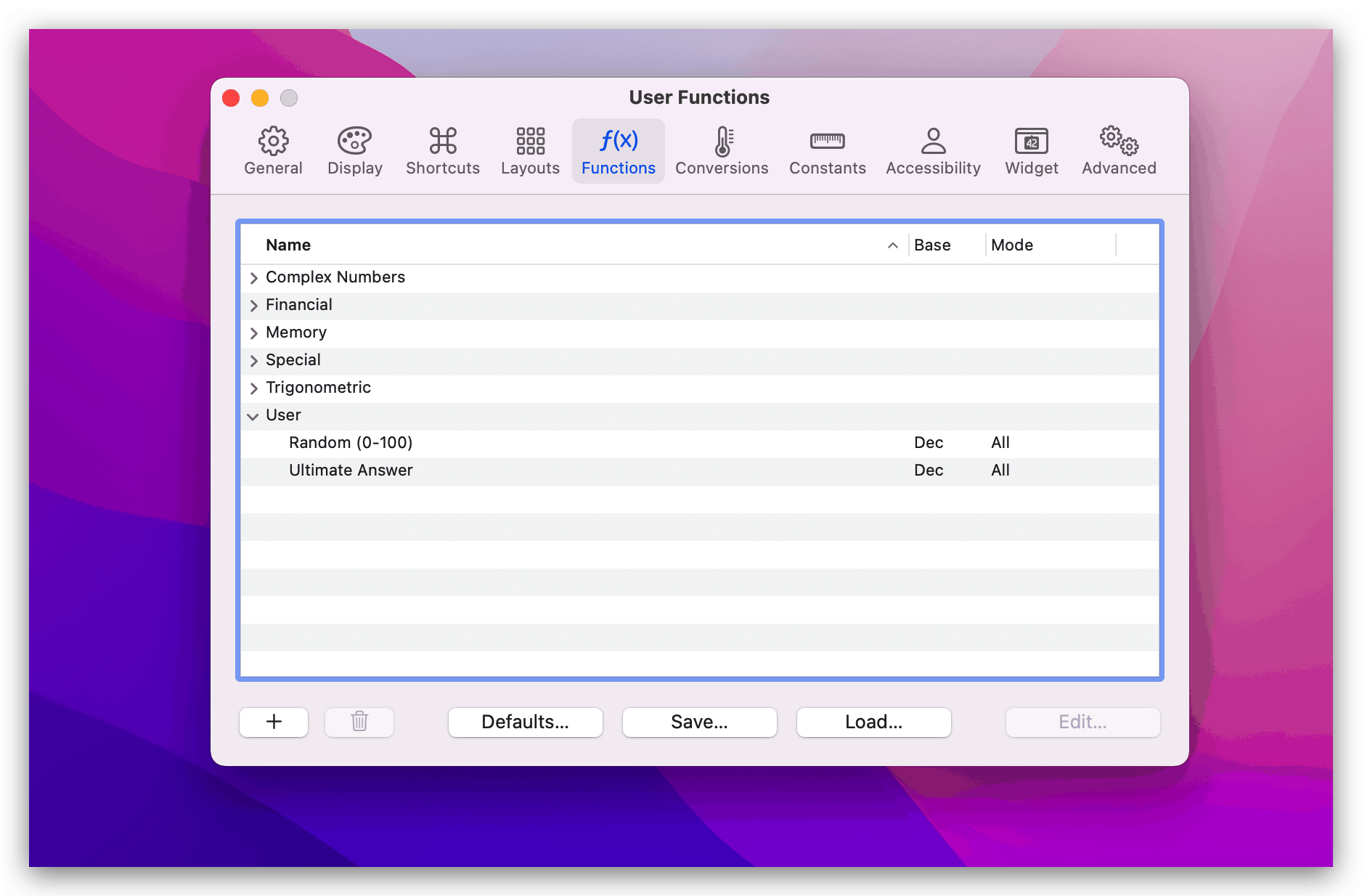1362x896 pixels.
Task: Switch to the Layouts tab
Action: click(530, 151)
